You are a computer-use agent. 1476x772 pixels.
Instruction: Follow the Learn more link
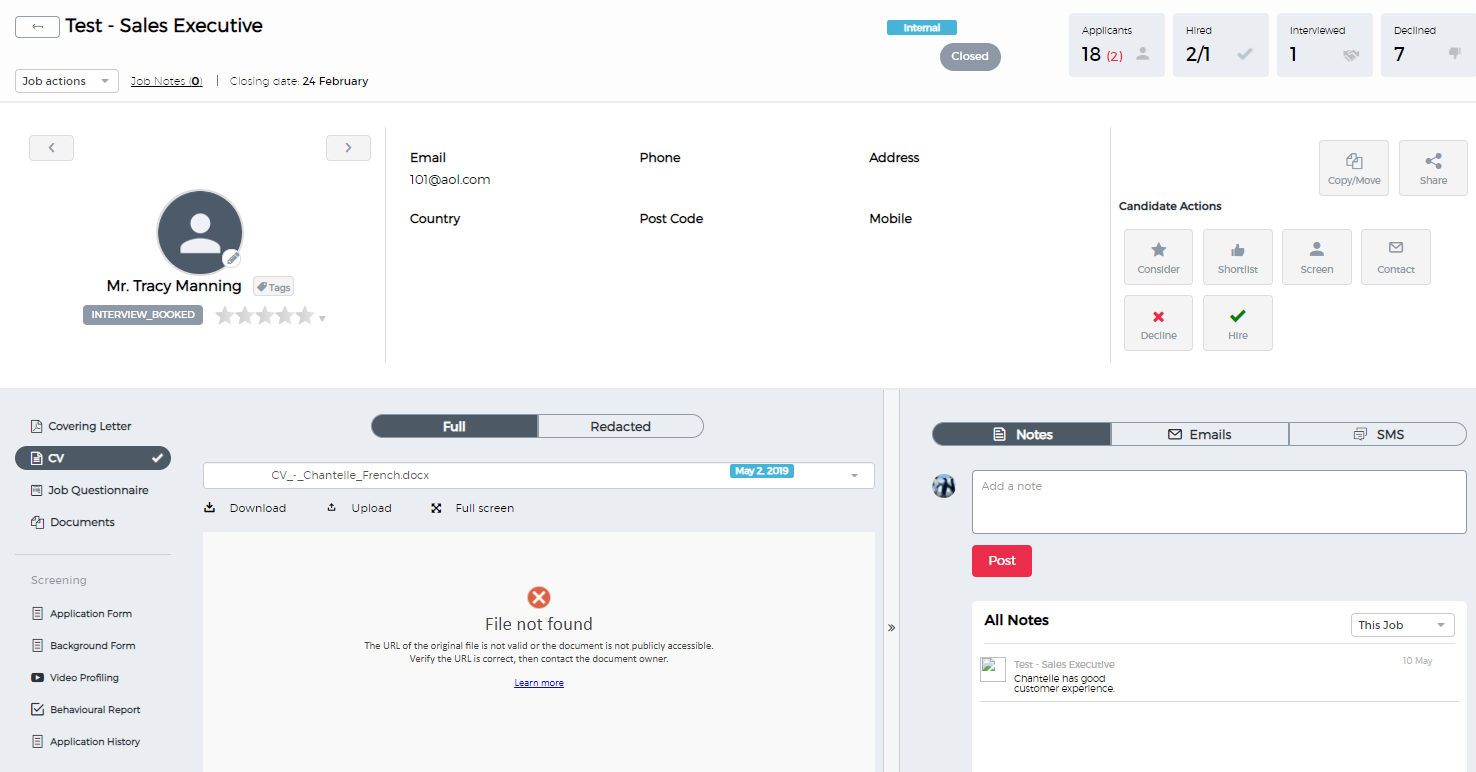(539, 683)
